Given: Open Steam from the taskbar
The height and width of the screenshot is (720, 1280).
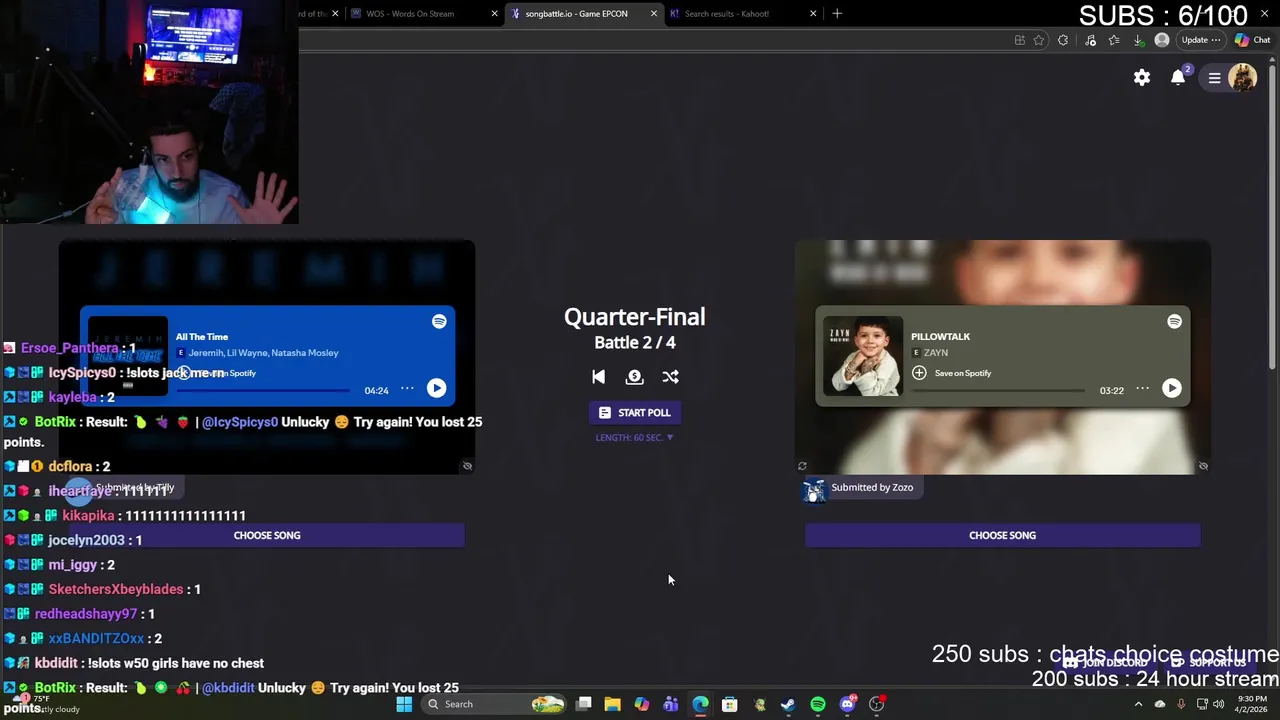Looking at the screenshot, I should [x=788, y=704].
